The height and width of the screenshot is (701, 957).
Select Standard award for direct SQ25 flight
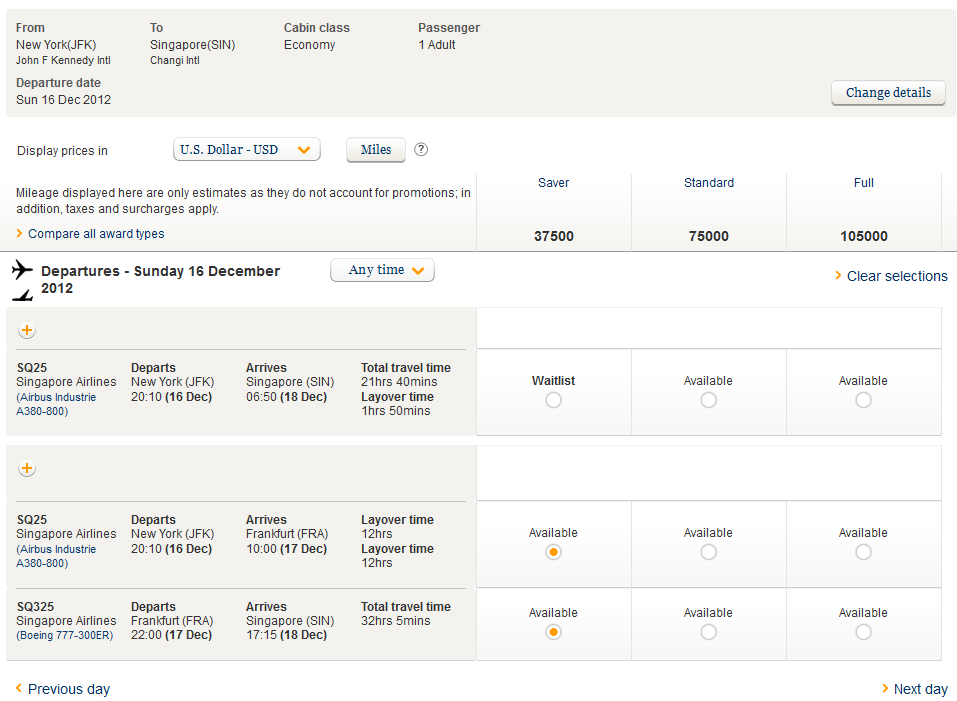709,400
